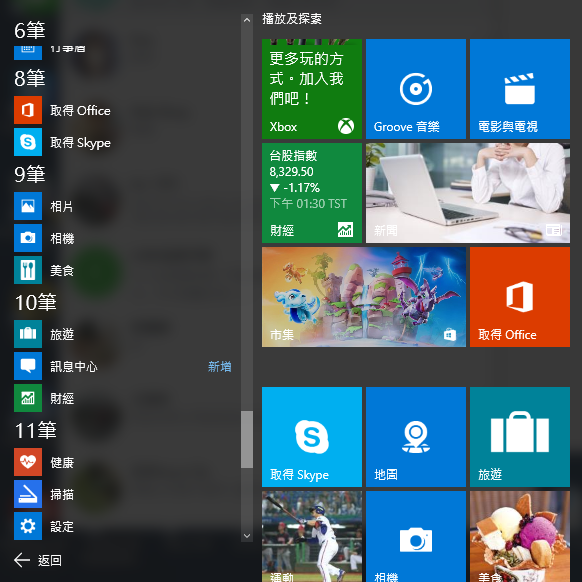This screenshot has height=582, width=582.
Task: Open the 運動 sports baseball tile
Action: click(x=312, y=536)
